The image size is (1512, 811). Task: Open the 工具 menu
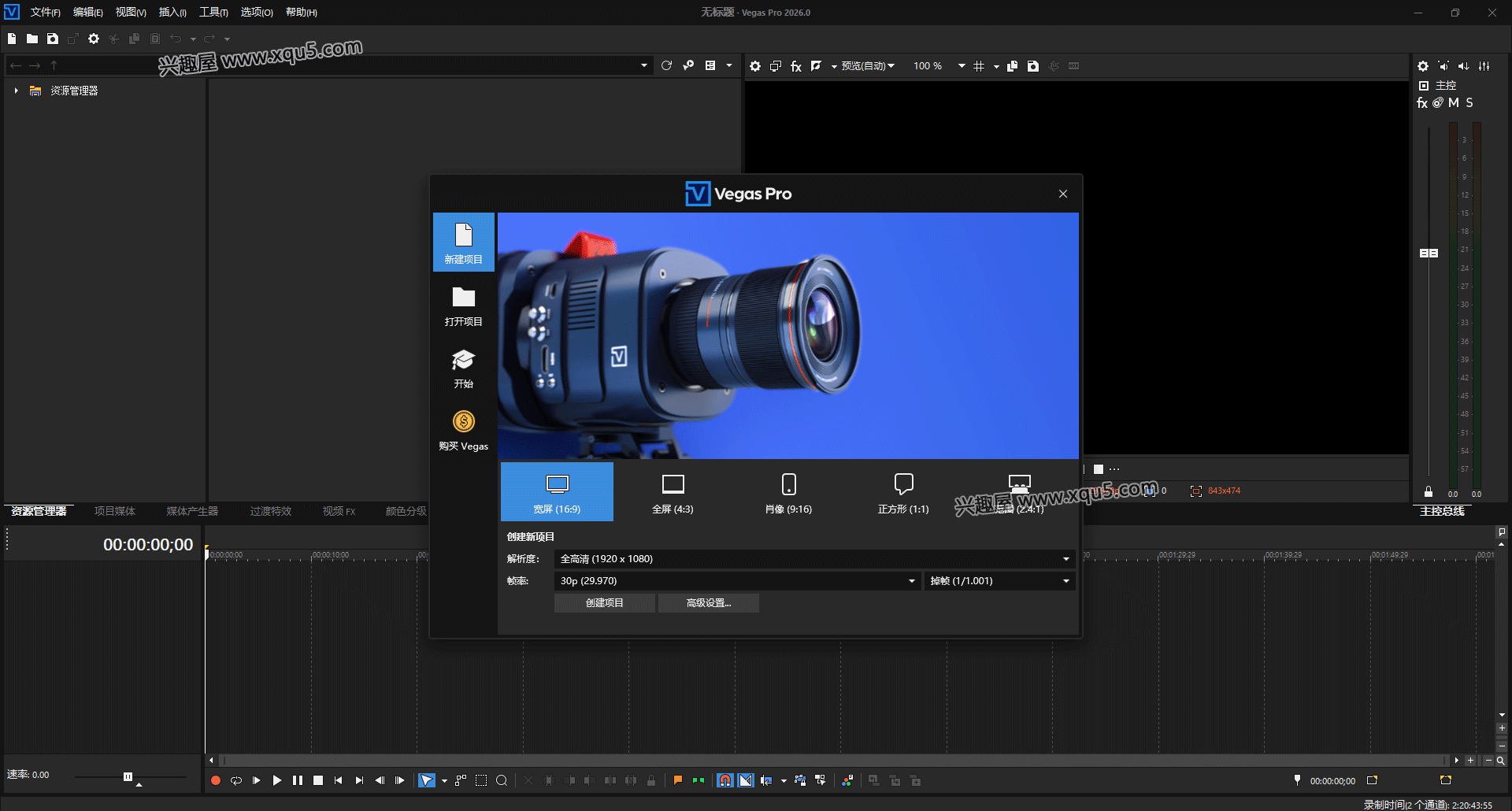(x=213, y=13)
